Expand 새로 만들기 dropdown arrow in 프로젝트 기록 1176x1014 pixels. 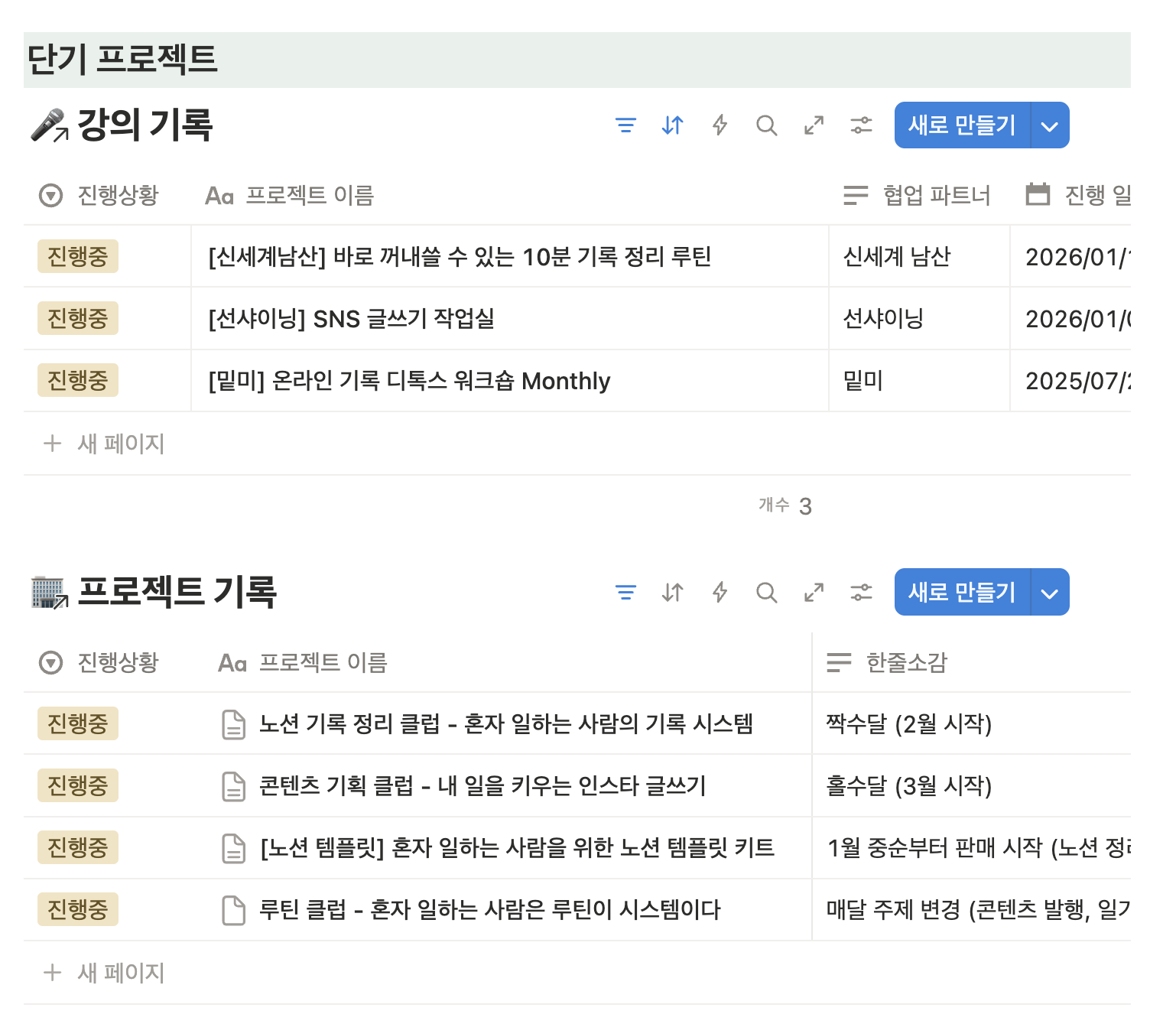(1050, 593)
